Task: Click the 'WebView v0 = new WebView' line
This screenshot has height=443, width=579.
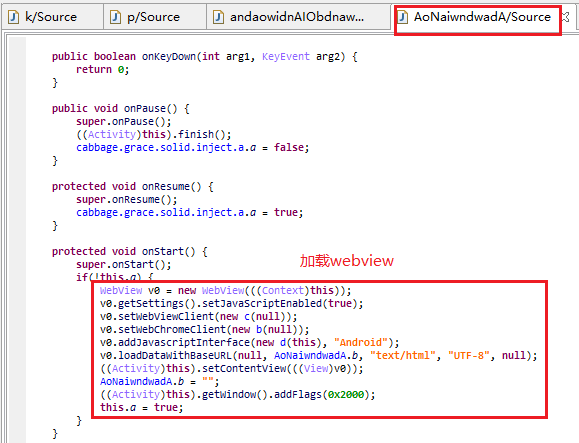Action: 225,291
